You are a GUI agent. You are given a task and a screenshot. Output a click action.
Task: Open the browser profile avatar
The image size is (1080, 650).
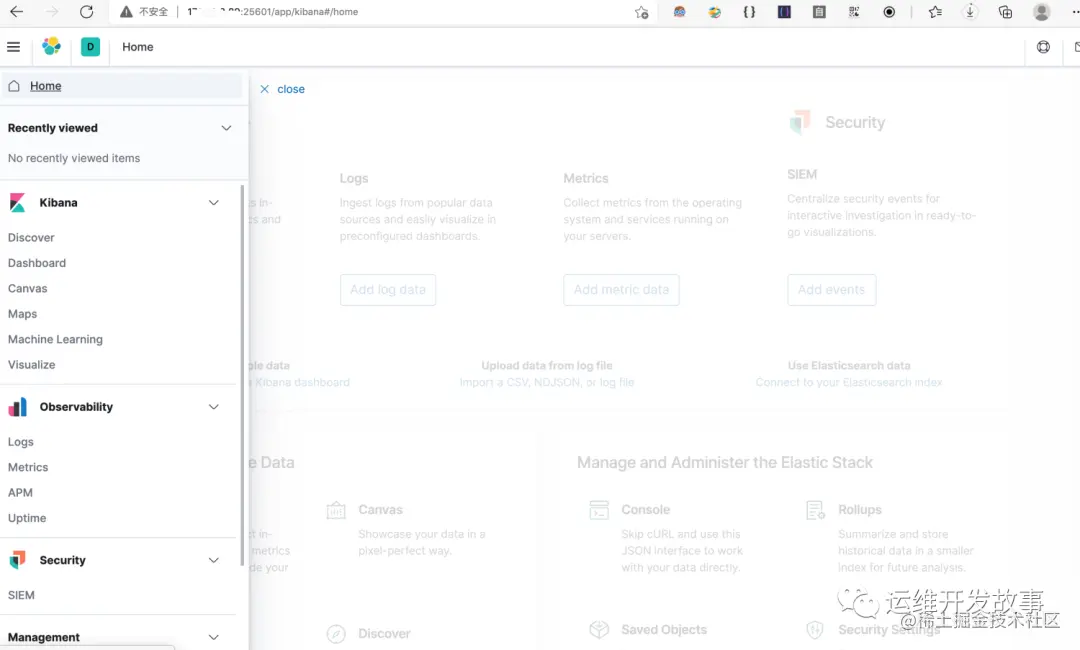[x=1041, y=12]
